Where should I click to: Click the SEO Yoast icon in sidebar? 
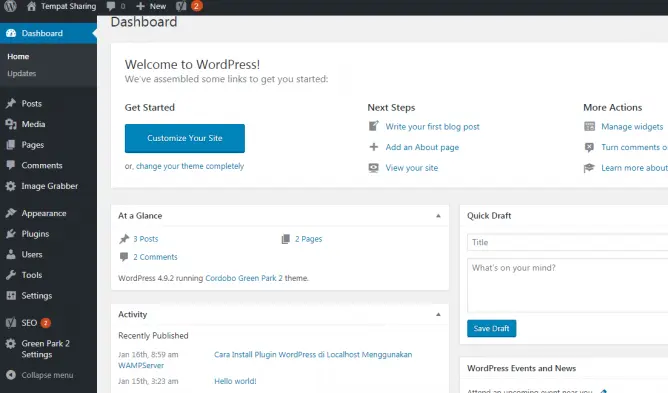[11, 323]
